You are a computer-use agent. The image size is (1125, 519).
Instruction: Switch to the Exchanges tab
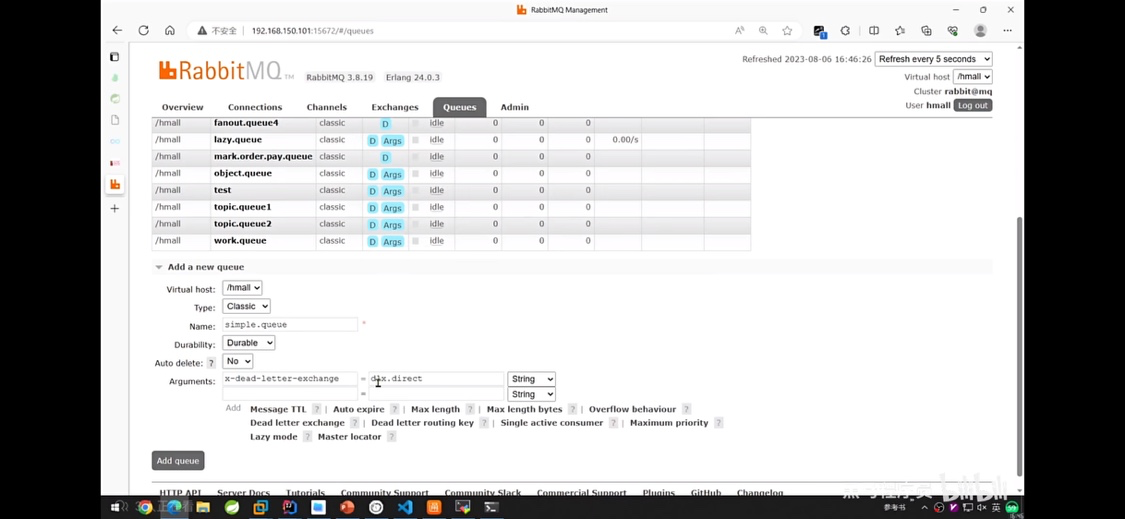[395, 107]
